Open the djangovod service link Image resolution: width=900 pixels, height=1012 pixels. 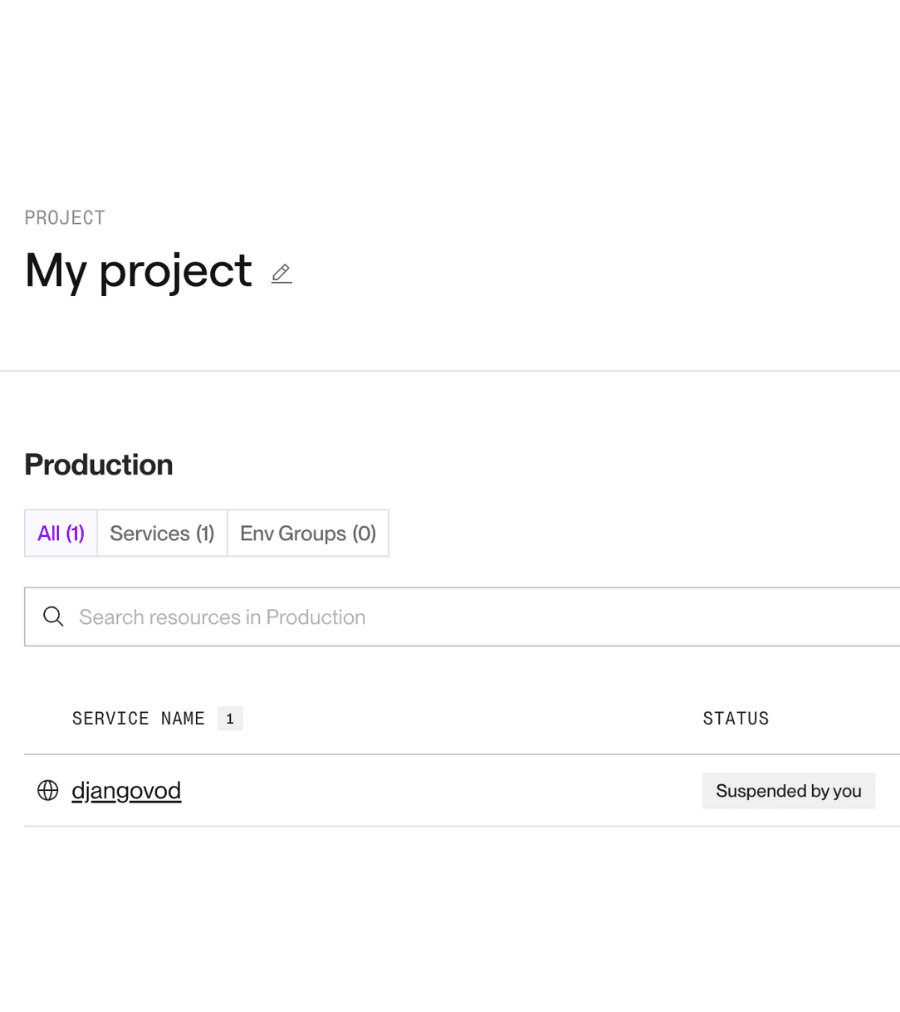[x=126, y=791]
